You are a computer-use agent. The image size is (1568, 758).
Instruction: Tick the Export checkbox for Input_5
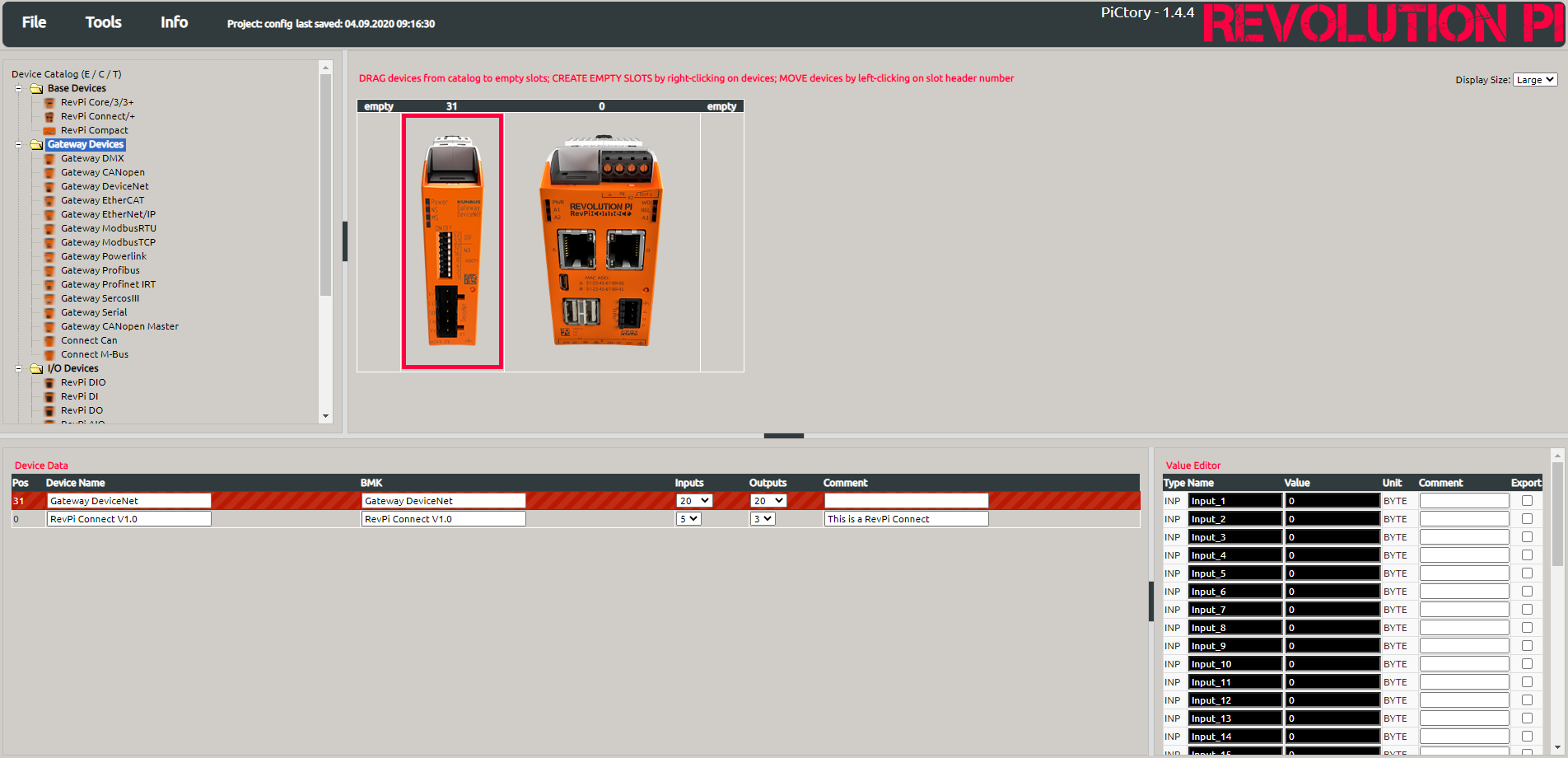click(1527, 573)
